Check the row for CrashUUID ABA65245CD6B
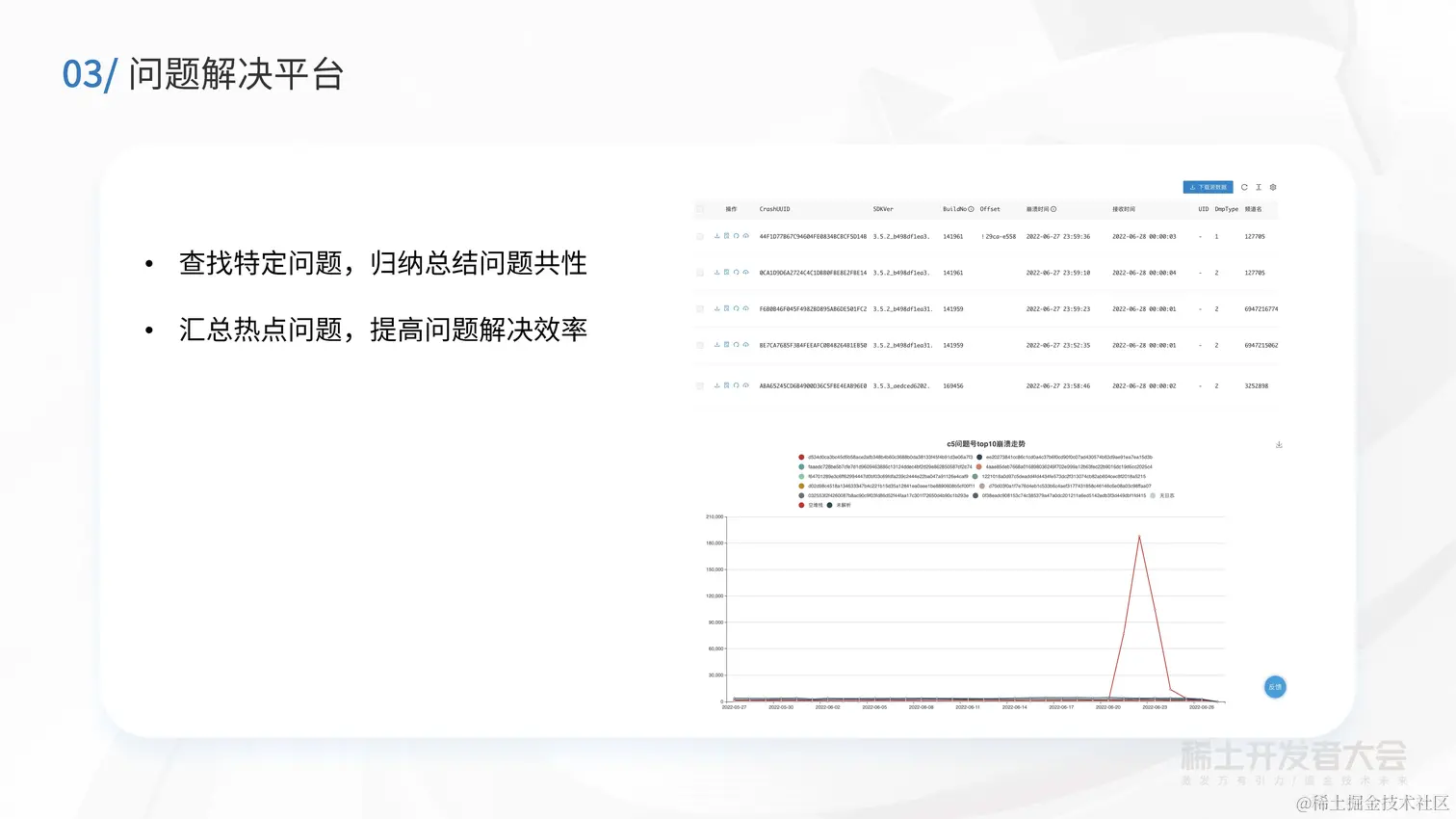The image size is (1456, 819). 700,385
